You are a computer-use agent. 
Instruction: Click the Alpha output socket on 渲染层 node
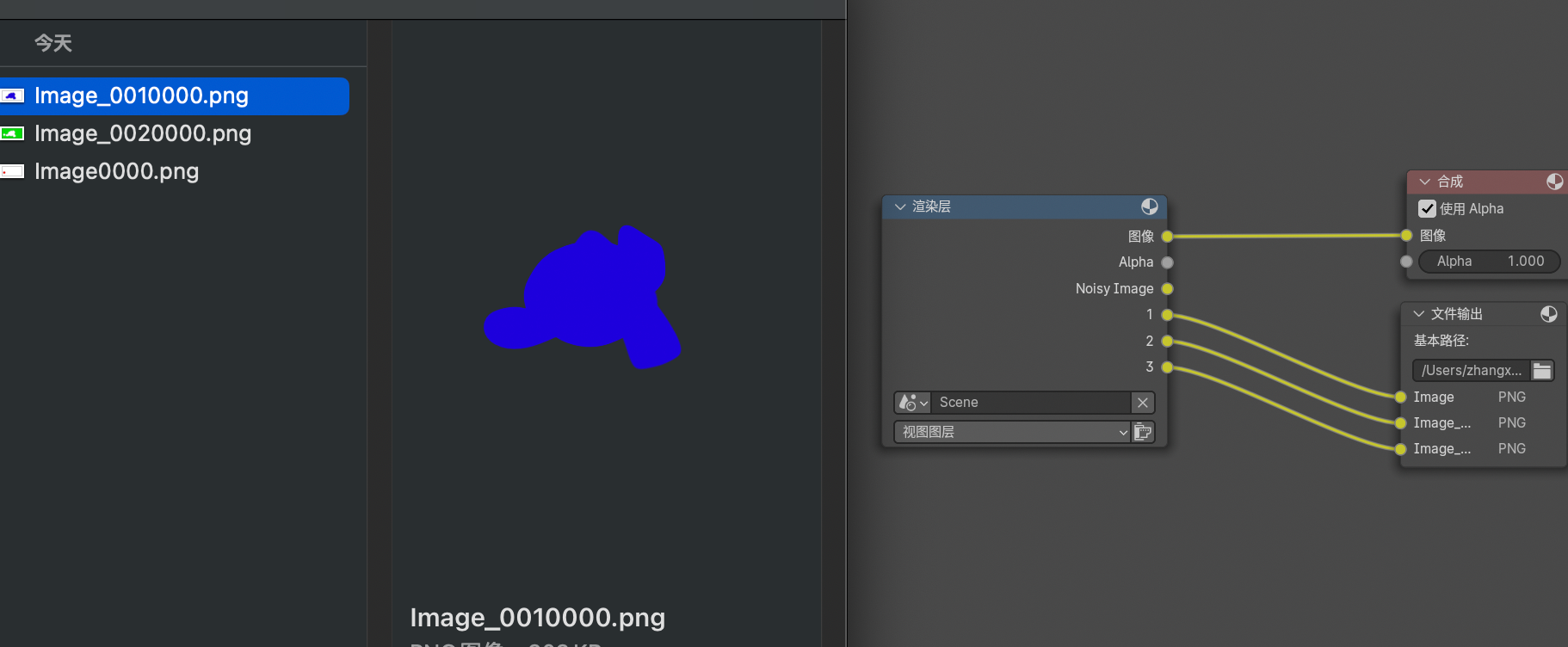click(x=1167, y=262)
